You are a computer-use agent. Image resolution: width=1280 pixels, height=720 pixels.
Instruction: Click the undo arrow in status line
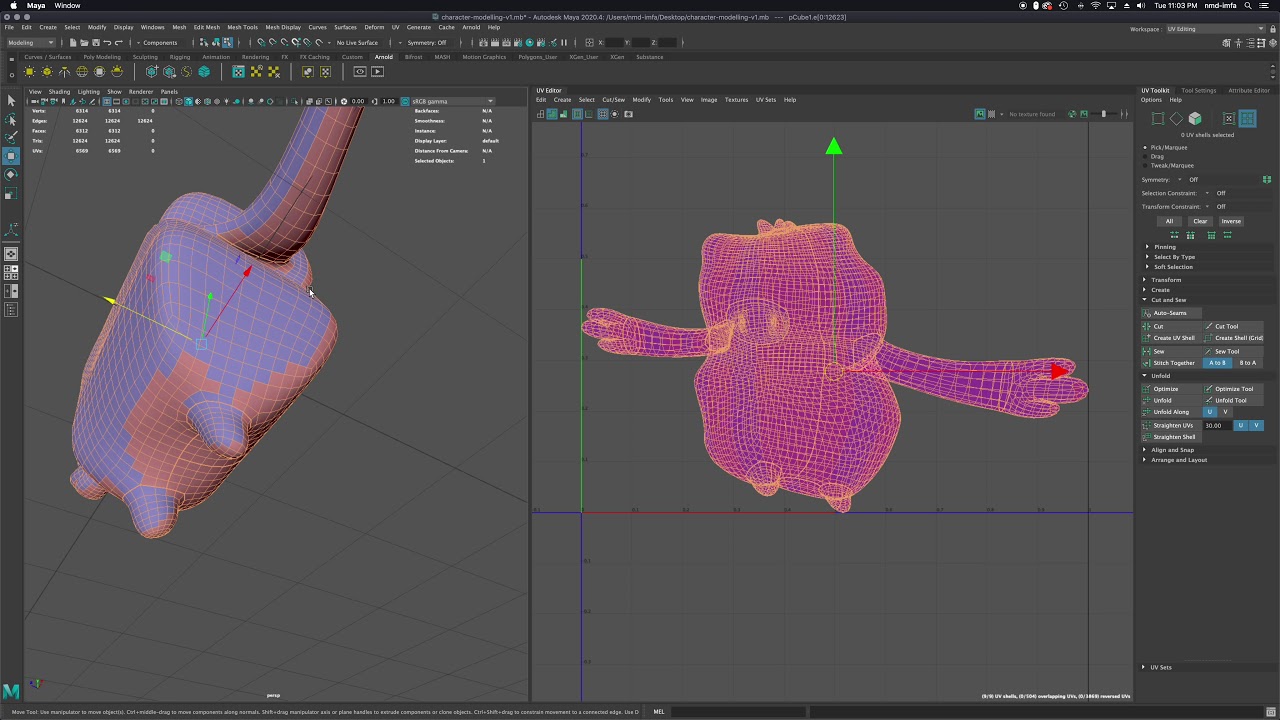(x=108, y=42)
